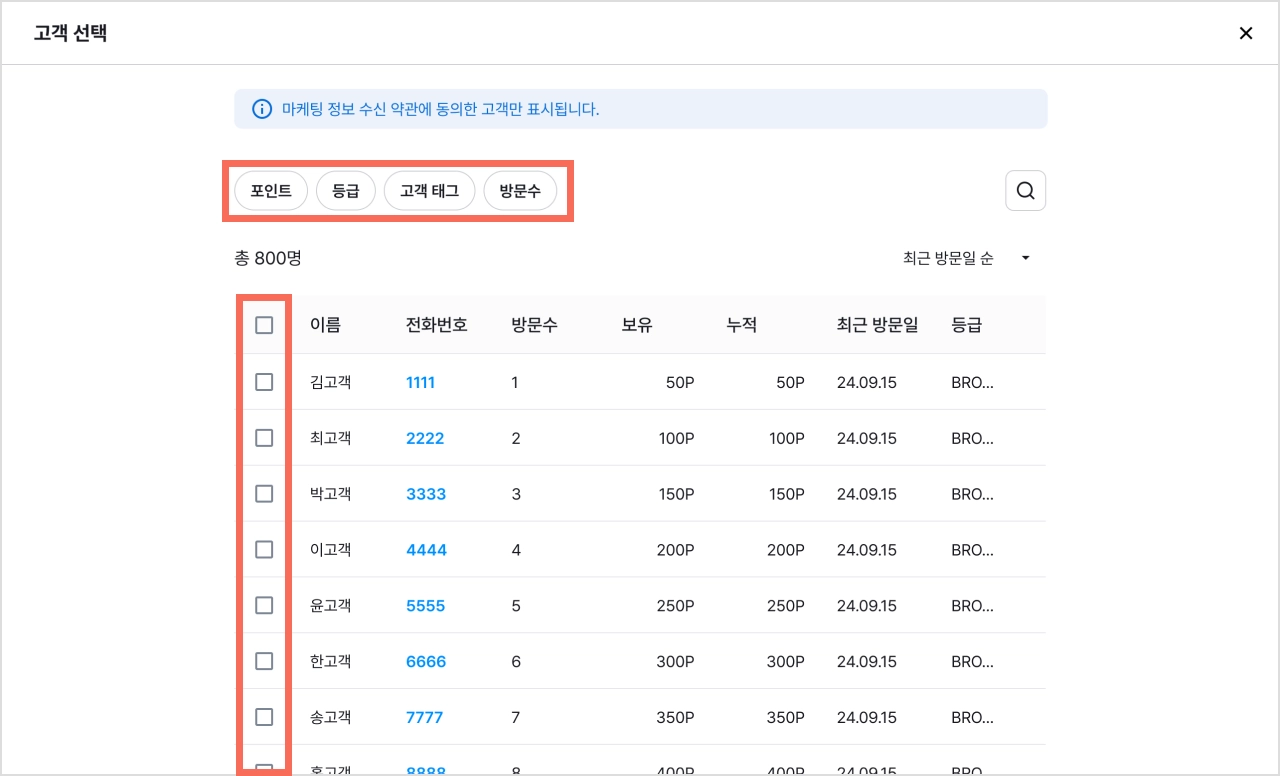Check the box for 송고객

264,718
